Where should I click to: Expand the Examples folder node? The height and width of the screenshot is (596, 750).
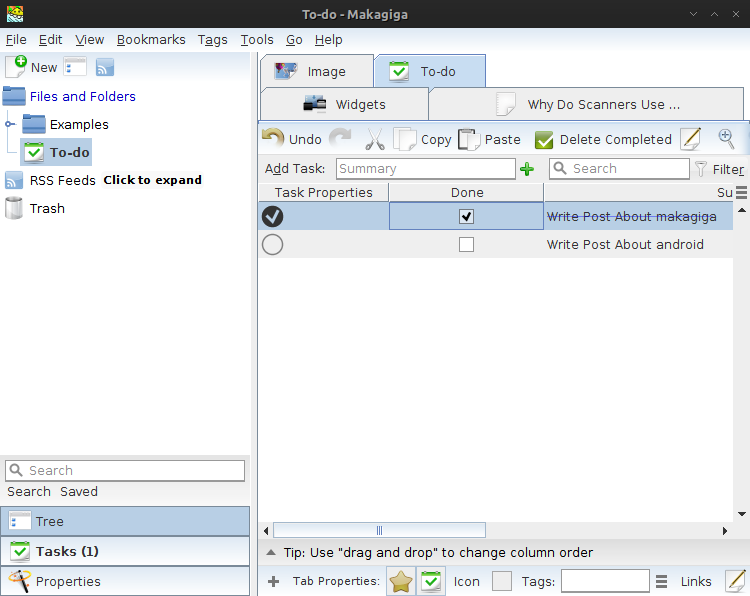9,124
